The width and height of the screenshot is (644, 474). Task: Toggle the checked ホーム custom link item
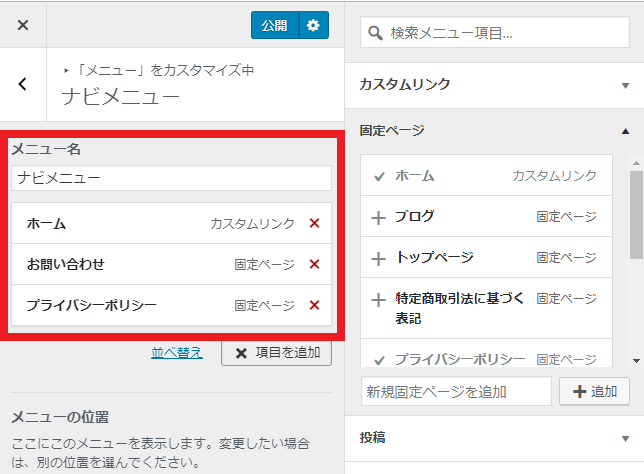click(379, 176)
